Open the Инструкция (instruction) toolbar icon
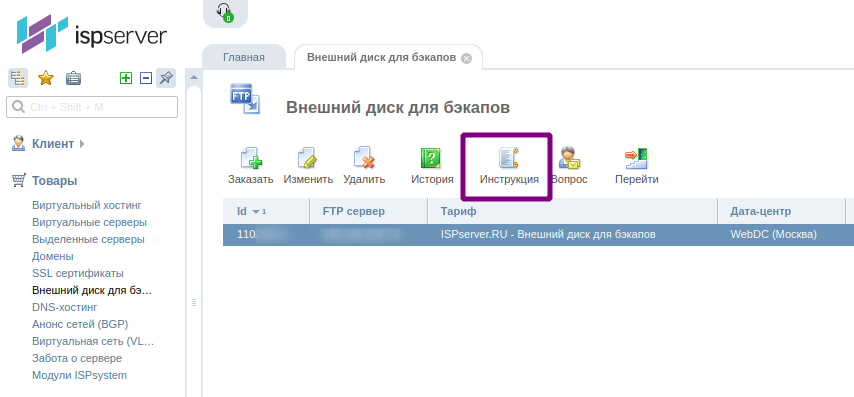The width and height of the screenshot is (854, 397). tap(509, 158)
